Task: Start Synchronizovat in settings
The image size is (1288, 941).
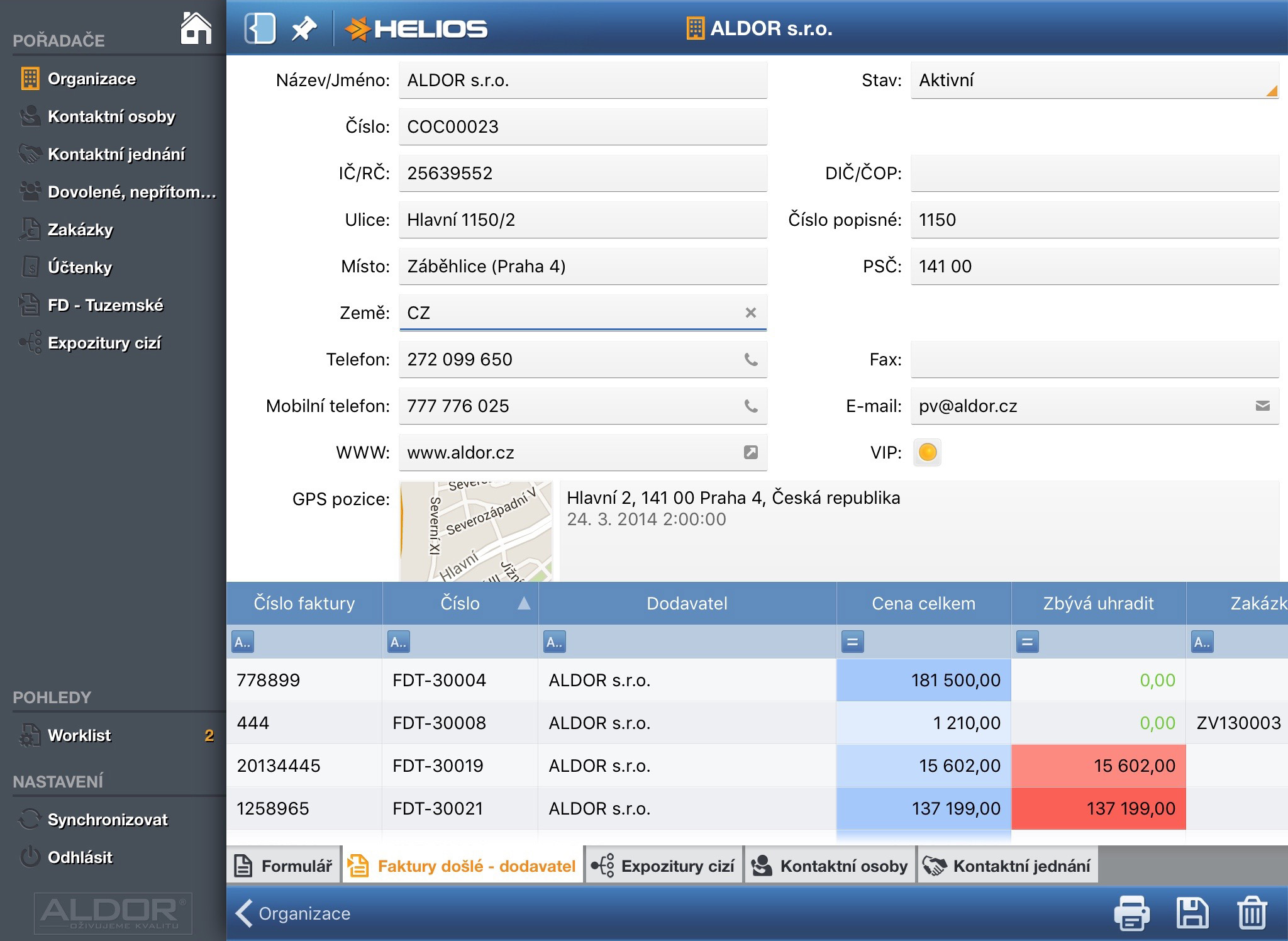Action: [x=113, y=820]
